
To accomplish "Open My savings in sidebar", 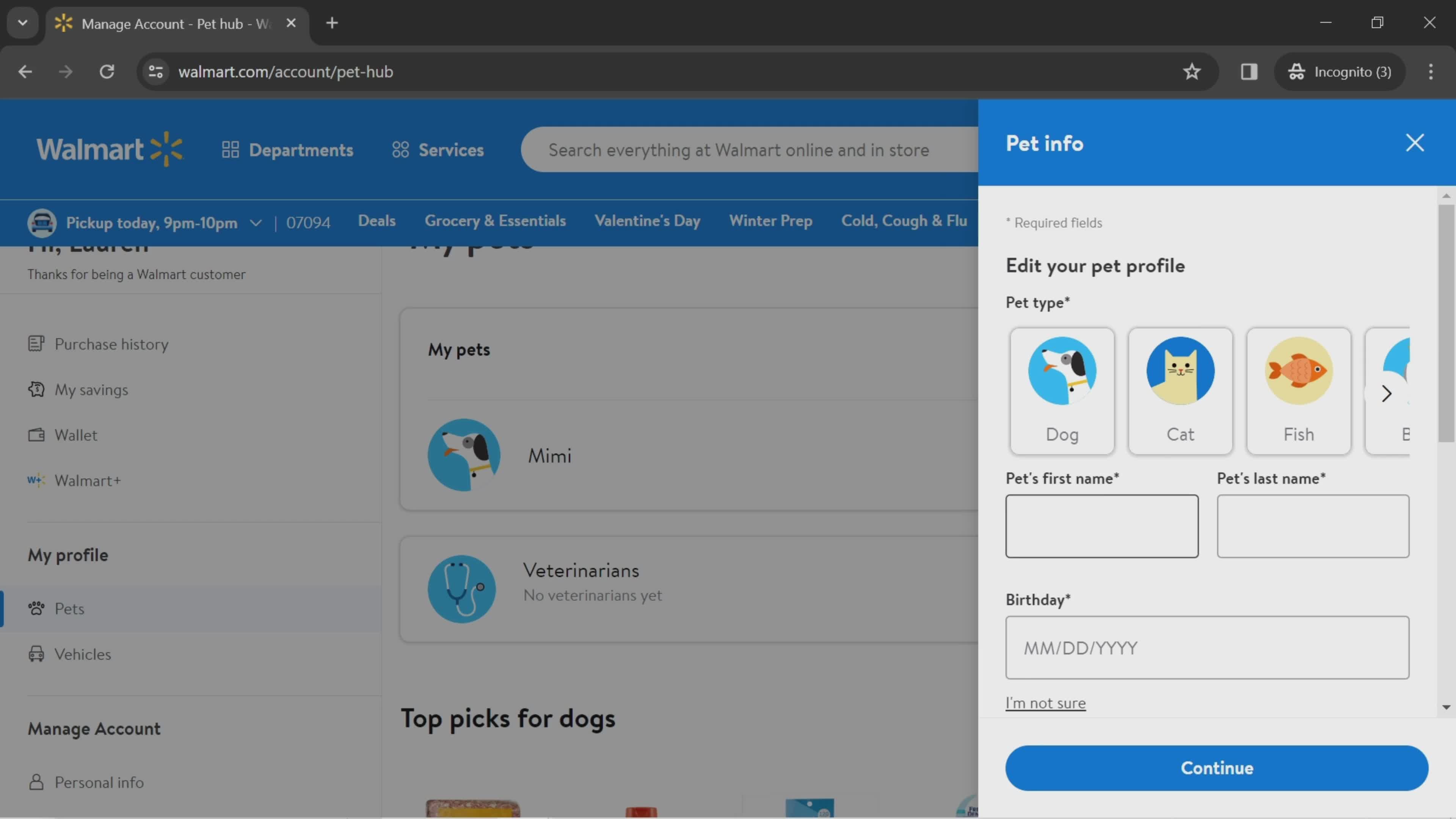I will coord(91,390).
